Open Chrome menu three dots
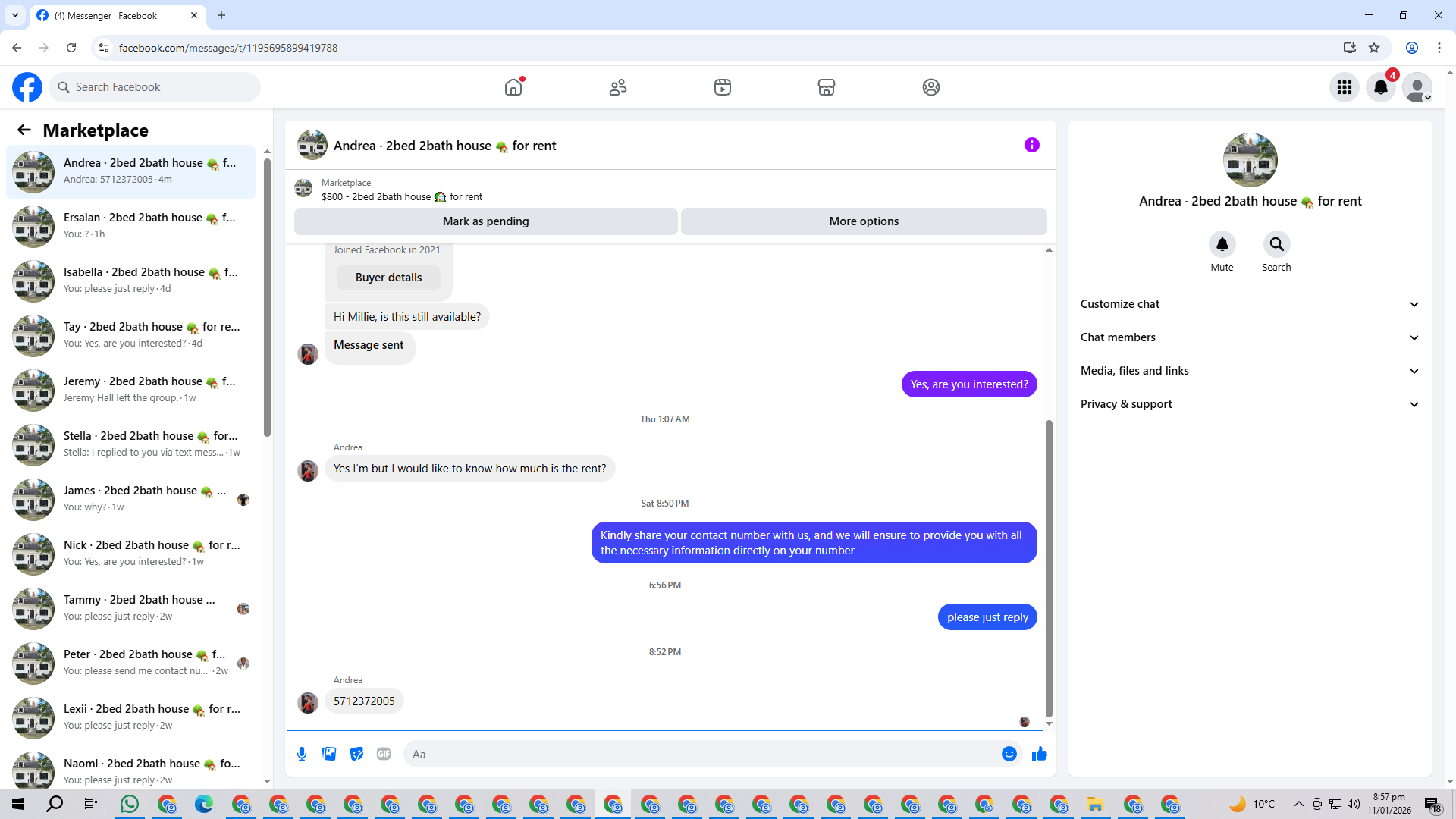Image resolution: width=1456 pixels, height=819 pixels. (x=1439, y=48)
